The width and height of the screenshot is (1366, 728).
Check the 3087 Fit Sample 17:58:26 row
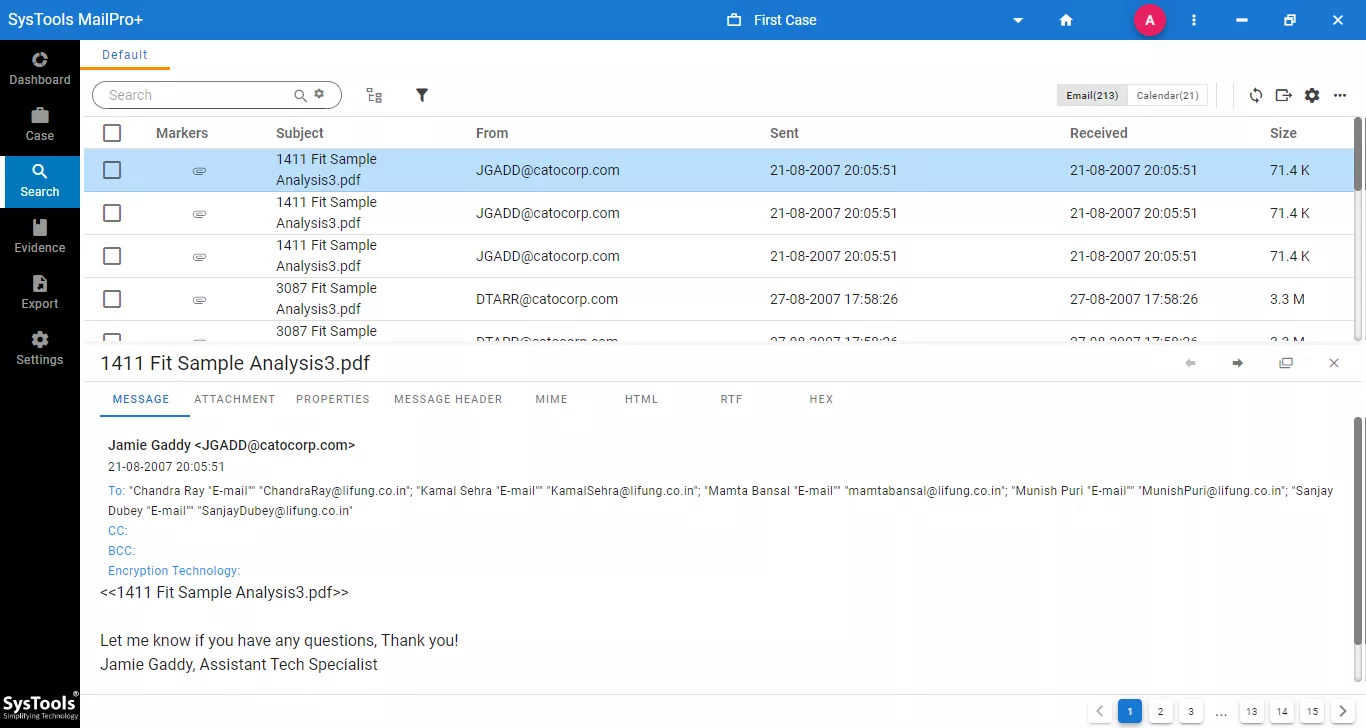click(112, 299)
